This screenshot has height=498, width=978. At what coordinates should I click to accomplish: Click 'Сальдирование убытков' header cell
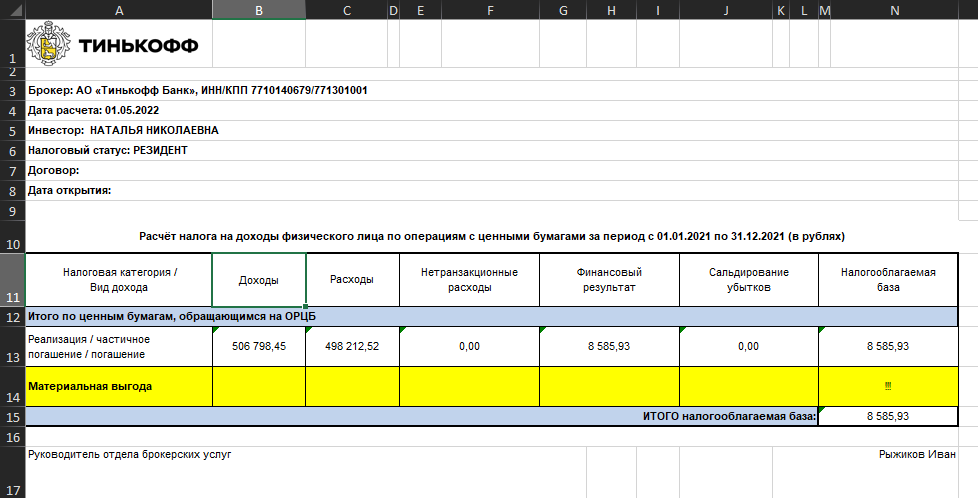(x=748, y=280)
